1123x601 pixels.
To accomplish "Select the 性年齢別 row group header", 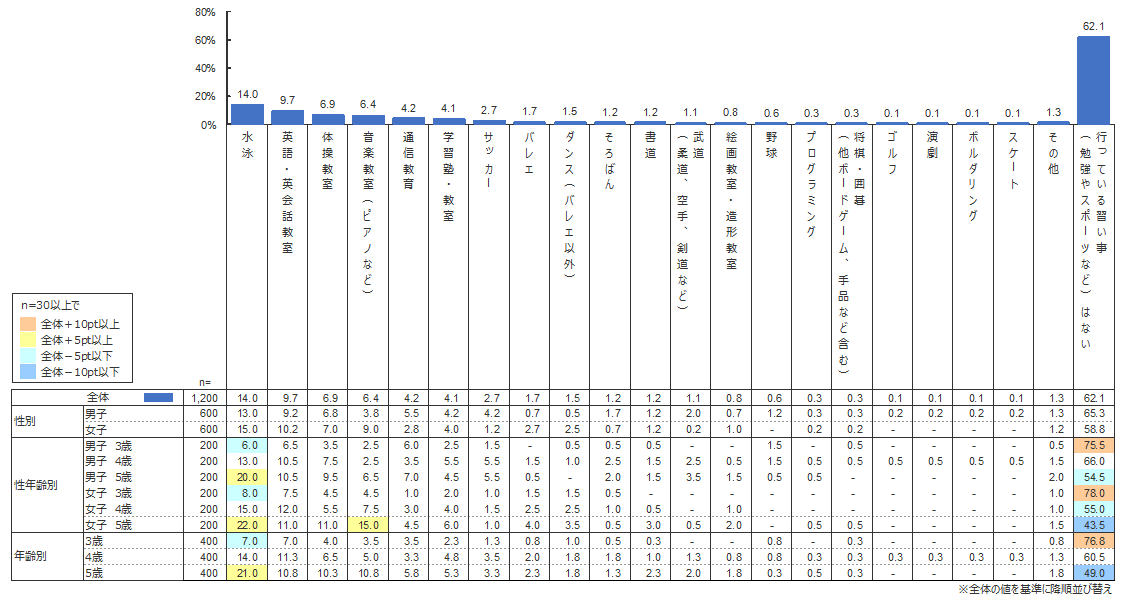I will 33,482.
